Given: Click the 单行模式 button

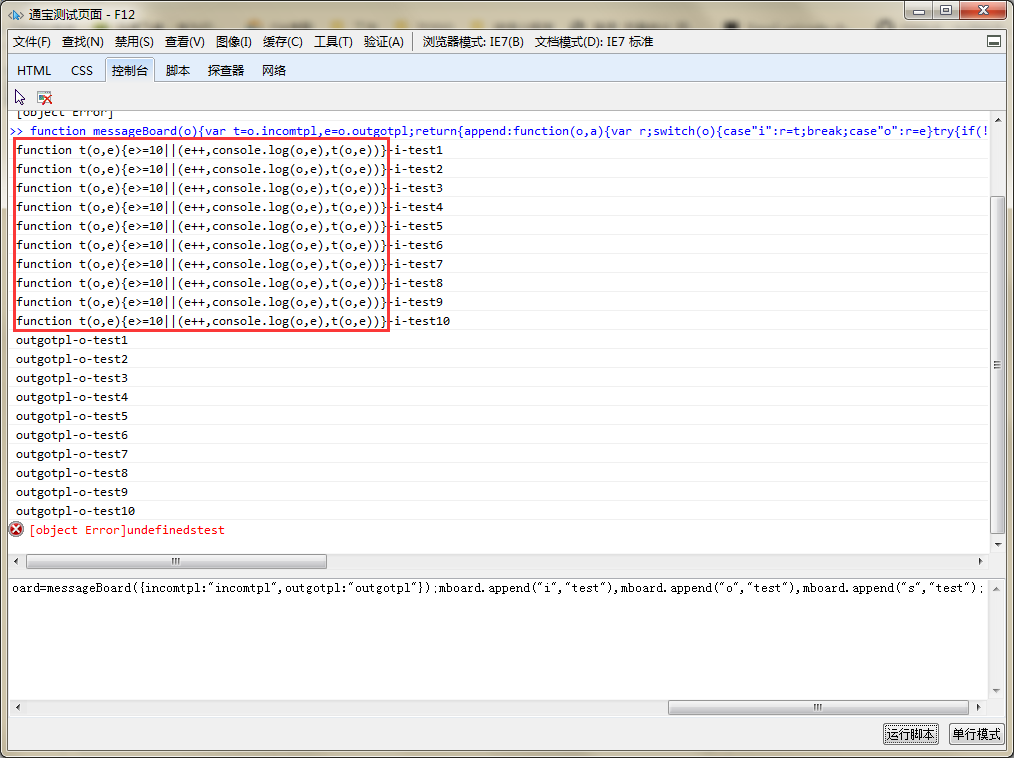Looking at the screenshot, I should click(975, 733).
